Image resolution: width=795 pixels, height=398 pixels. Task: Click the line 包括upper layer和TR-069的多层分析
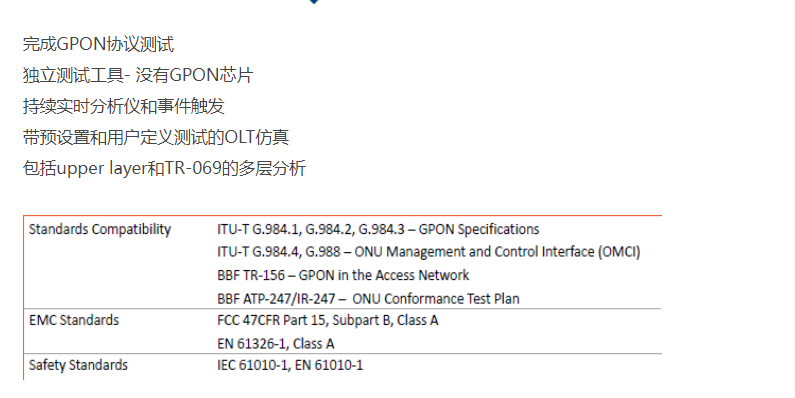click(164, 168)
